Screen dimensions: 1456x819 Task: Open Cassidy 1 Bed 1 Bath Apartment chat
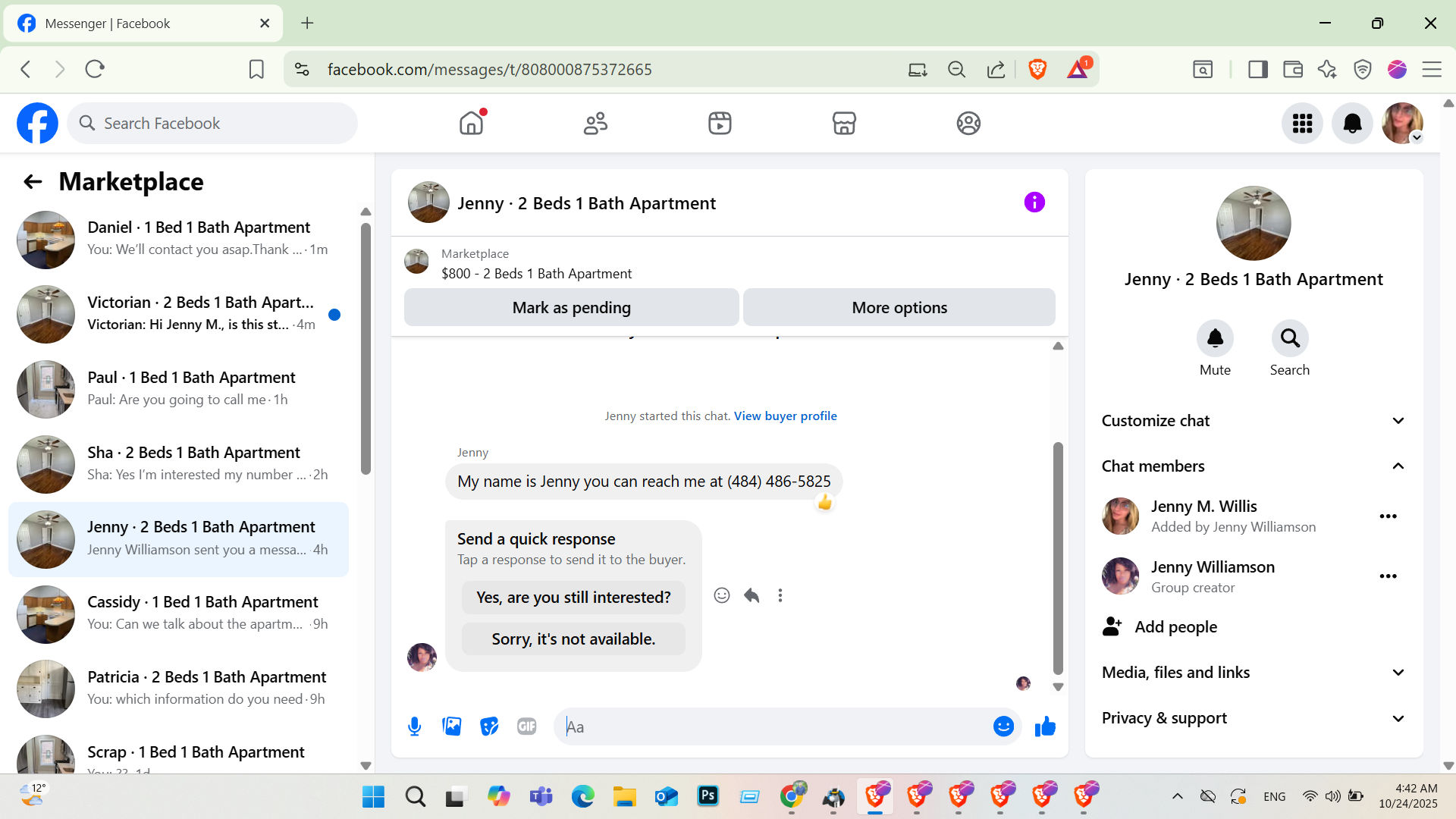(179, 614)
